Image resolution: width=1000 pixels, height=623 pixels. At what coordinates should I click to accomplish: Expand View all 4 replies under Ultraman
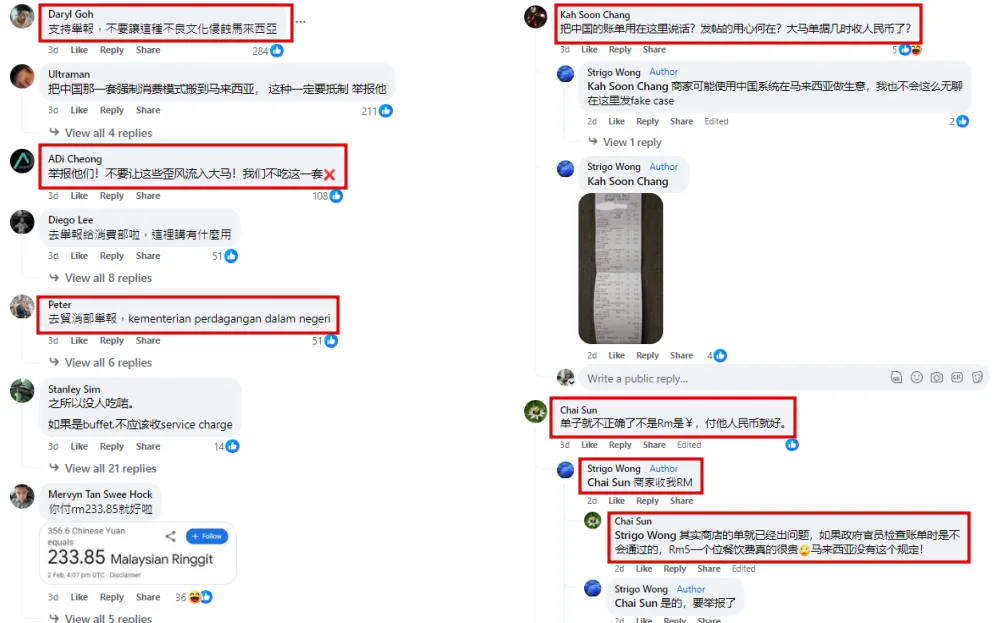tap(108, 133)
